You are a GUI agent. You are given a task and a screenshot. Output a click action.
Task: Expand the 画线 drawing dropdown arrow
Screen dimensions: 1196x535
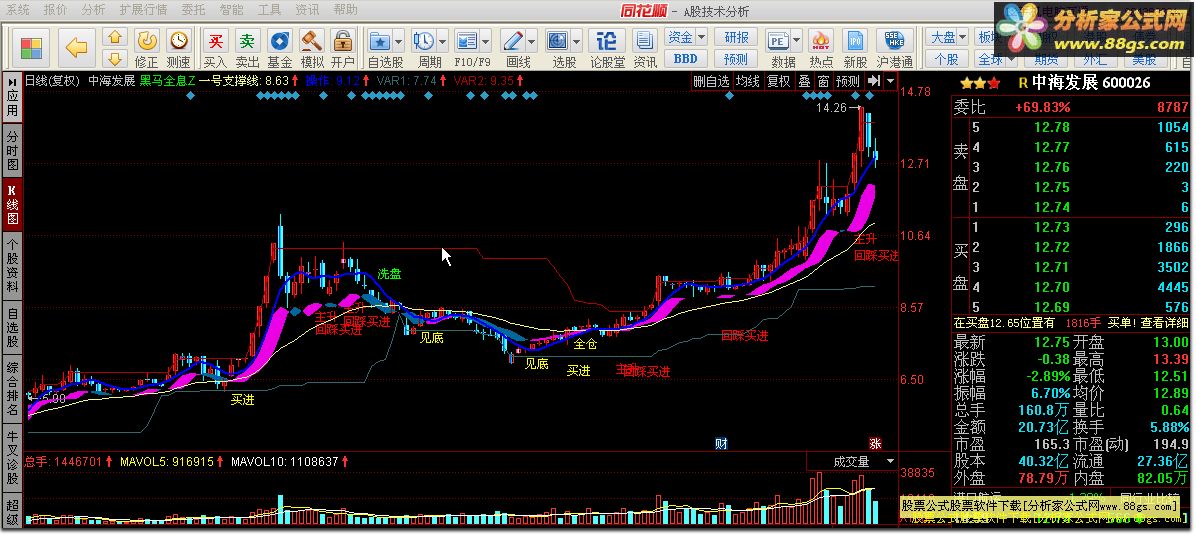[x=532, y=40]
